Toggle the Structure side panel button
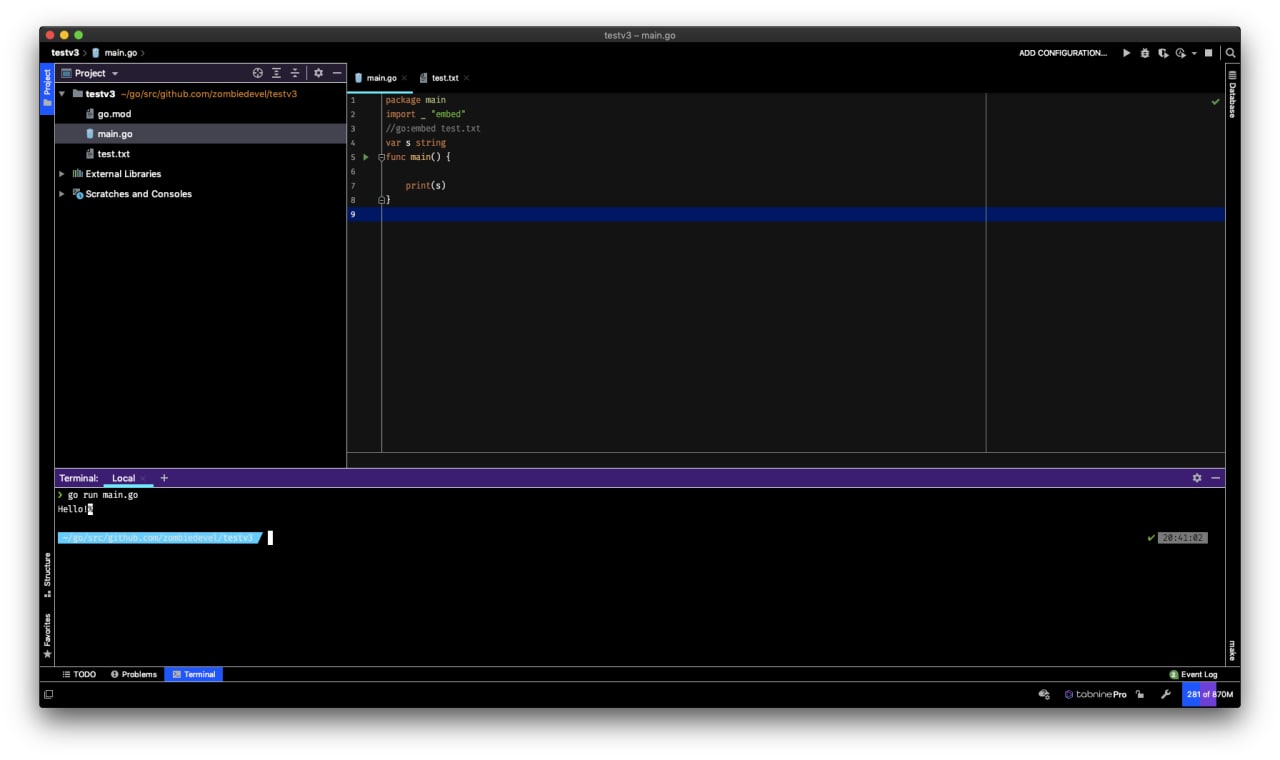The width and height of the screenshot is (1280, 760). pyautogui.click(x=46, y=575)
